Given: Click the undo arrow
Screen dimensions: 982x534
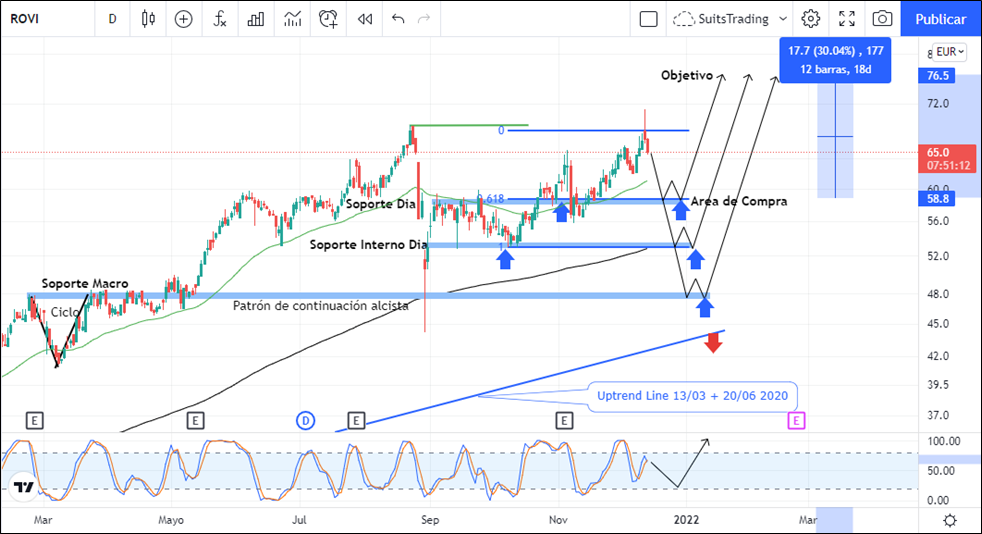Looking at the screenshot, I should click(399, 19).
